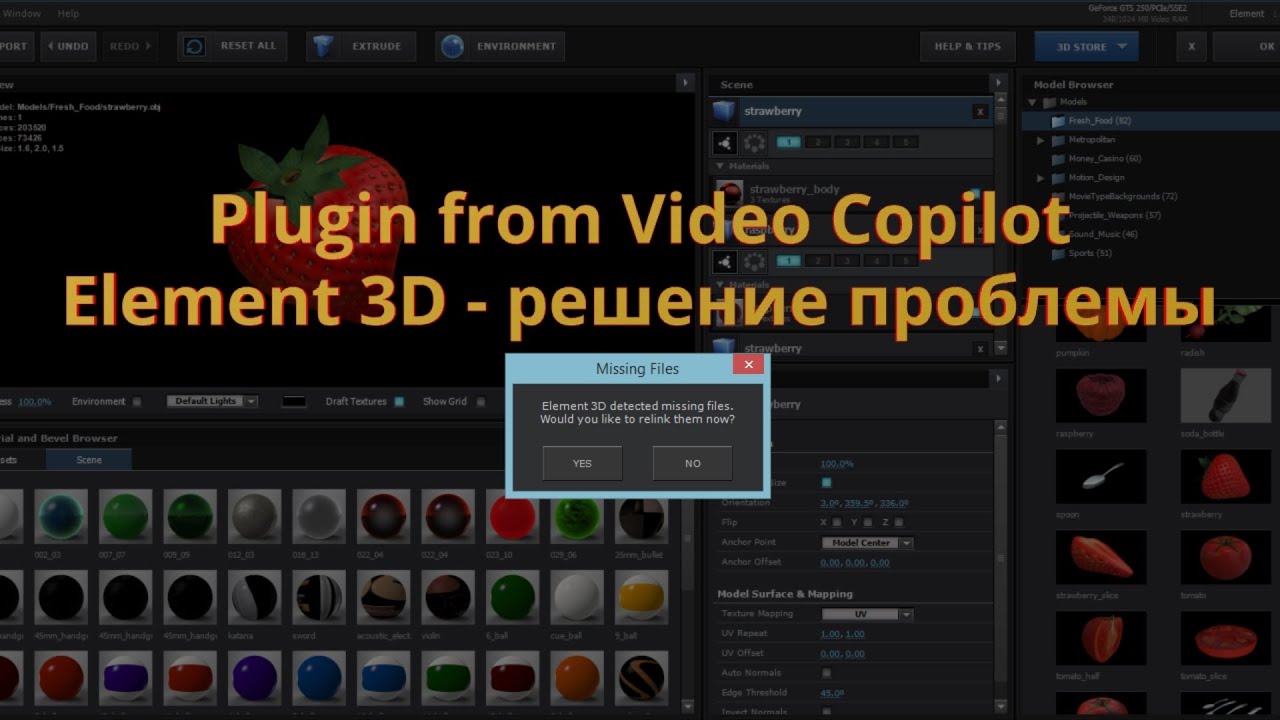Select the soda_bottle model thumbnail
The width and height of the screenshot is (1280, 720).
(x=1225, y=395)
